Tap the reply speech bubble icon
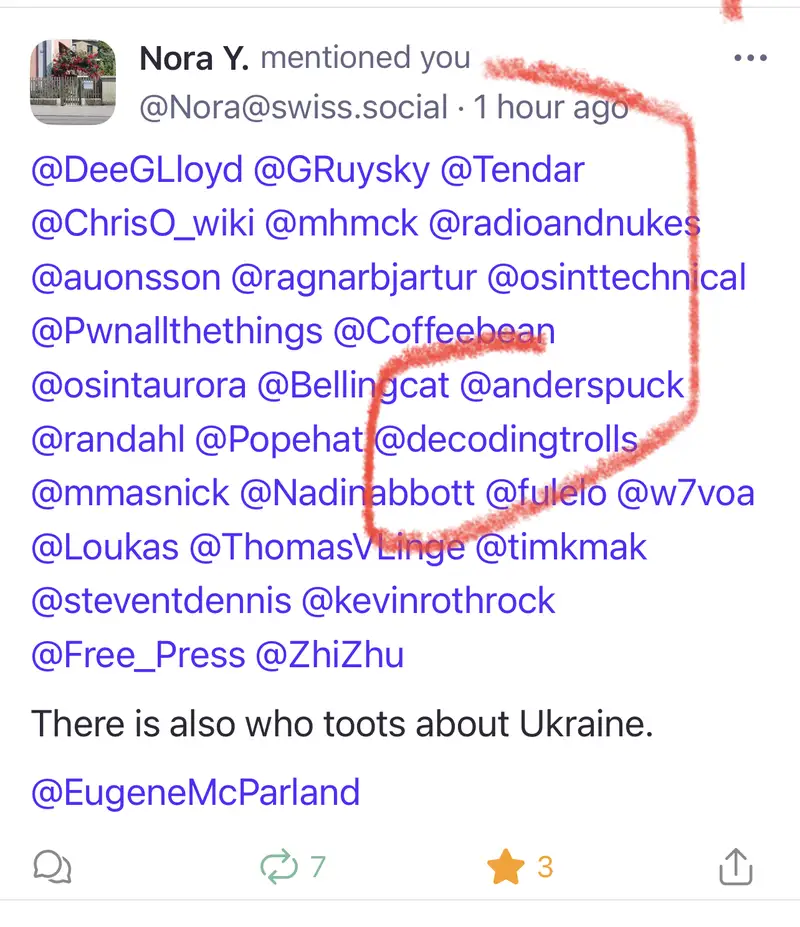 point(52,866)
